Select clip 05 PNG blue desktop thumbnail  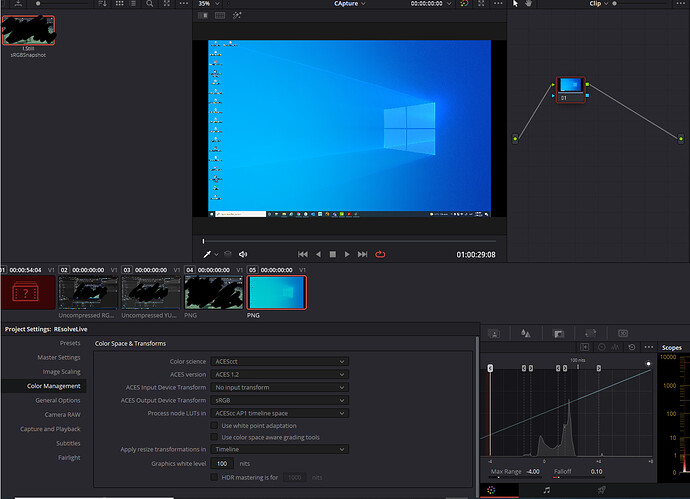pyautogui.click(x=276, y=293)
